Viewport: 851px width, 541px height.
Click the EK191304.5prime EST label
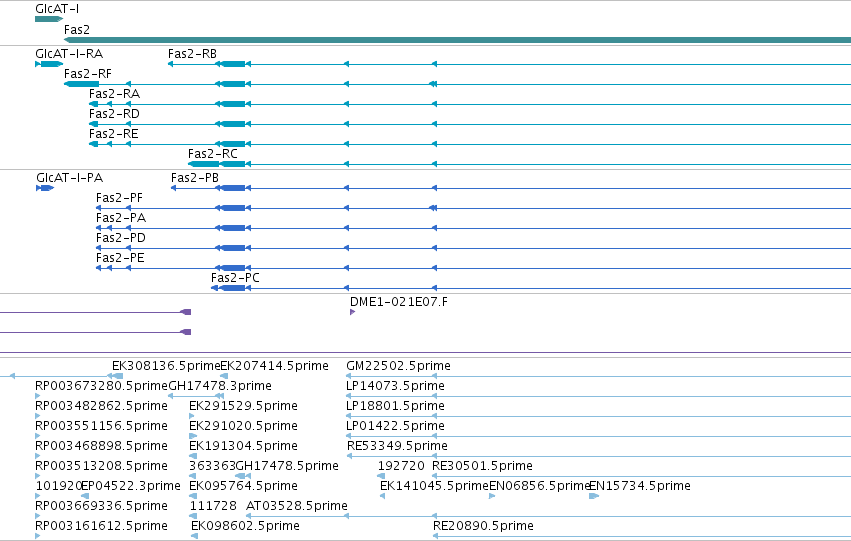point(243,447)
